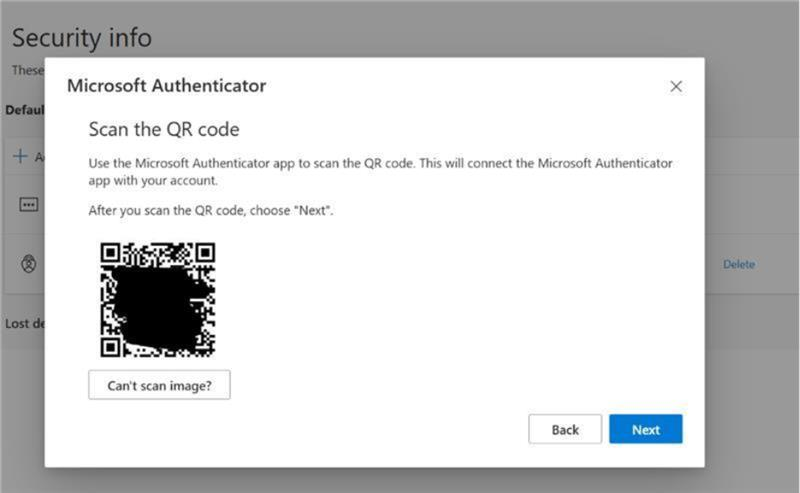The height and width of the screenshot is (493, 800).
Task: Click the "Microsoft Authenticator" dialog title
Action: click(166, 86)
